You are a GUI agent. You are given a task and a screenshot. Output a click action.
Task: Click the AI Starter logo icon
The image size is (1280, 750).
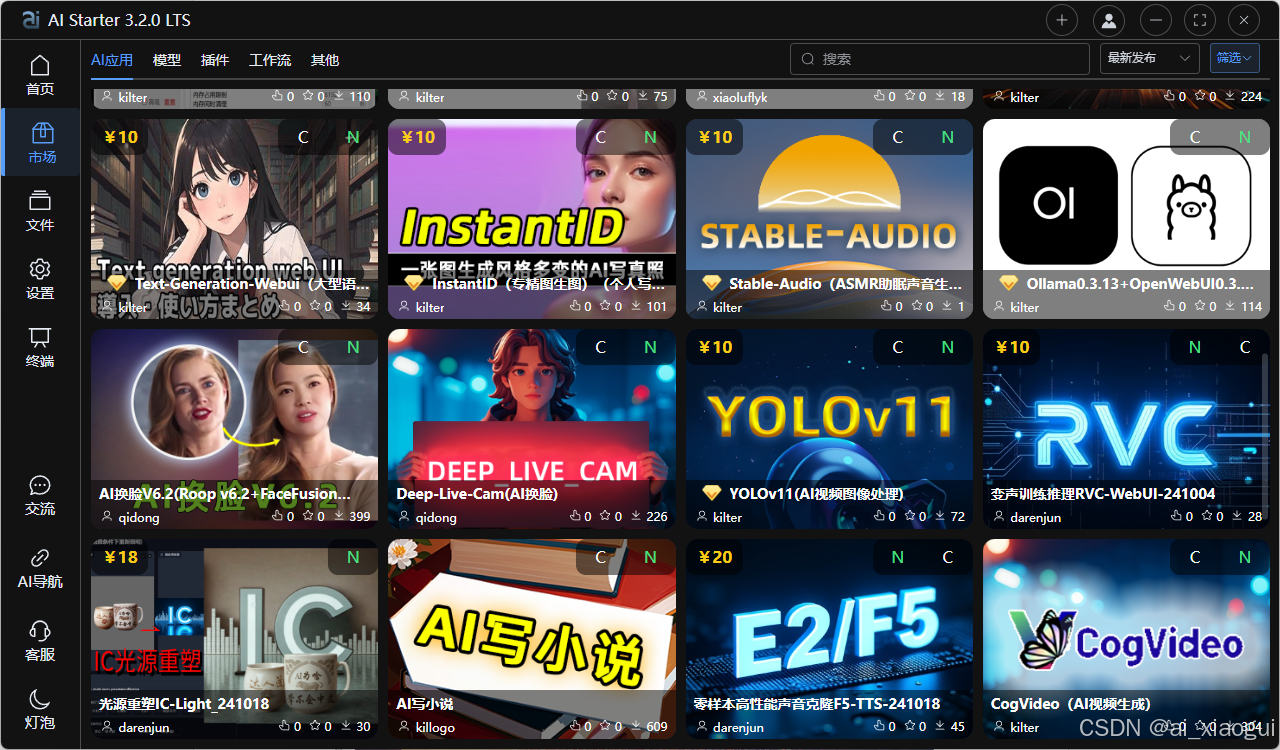tap(31, 19)
